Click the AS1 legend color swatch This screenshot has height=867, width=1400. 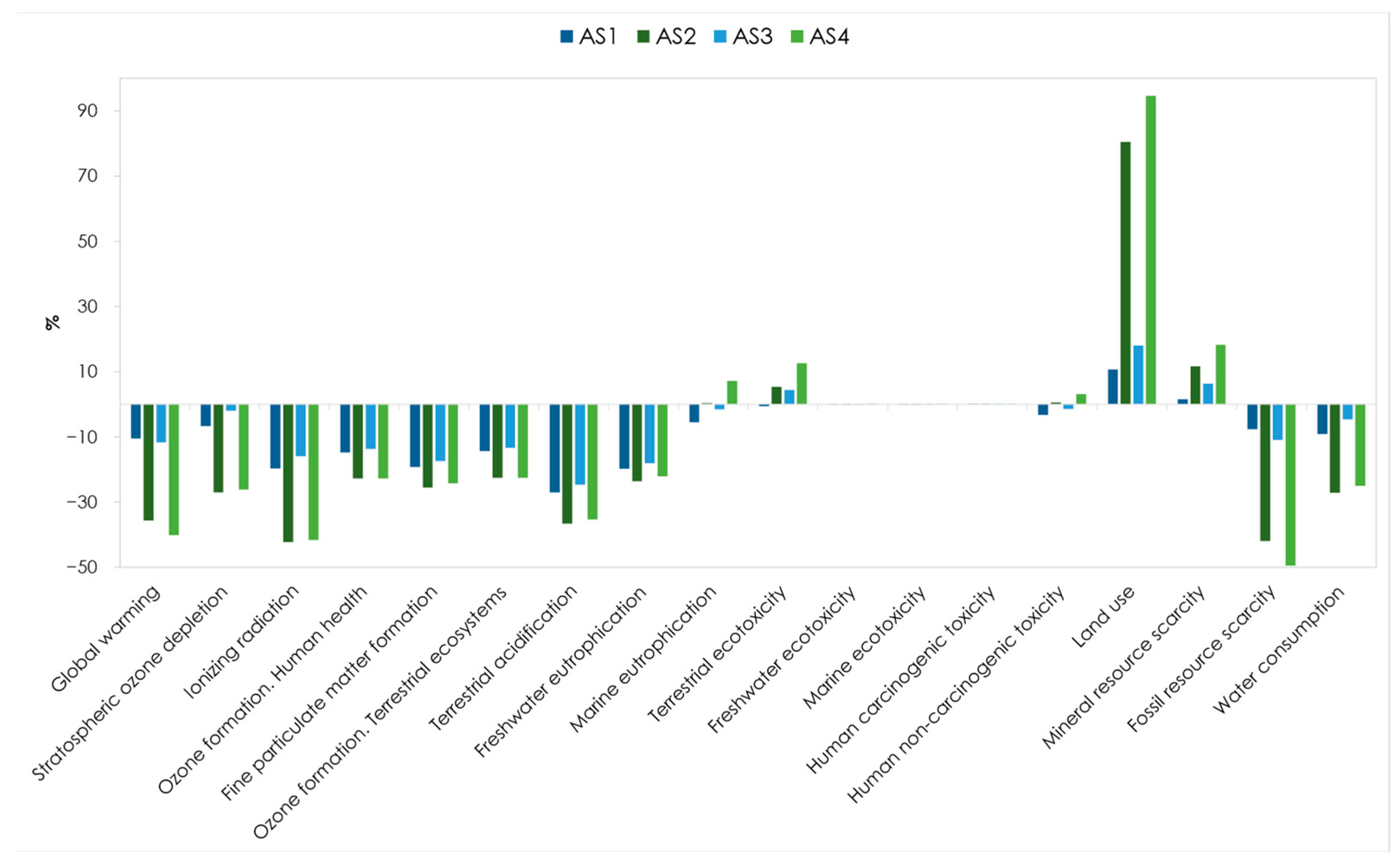[566, 37]
